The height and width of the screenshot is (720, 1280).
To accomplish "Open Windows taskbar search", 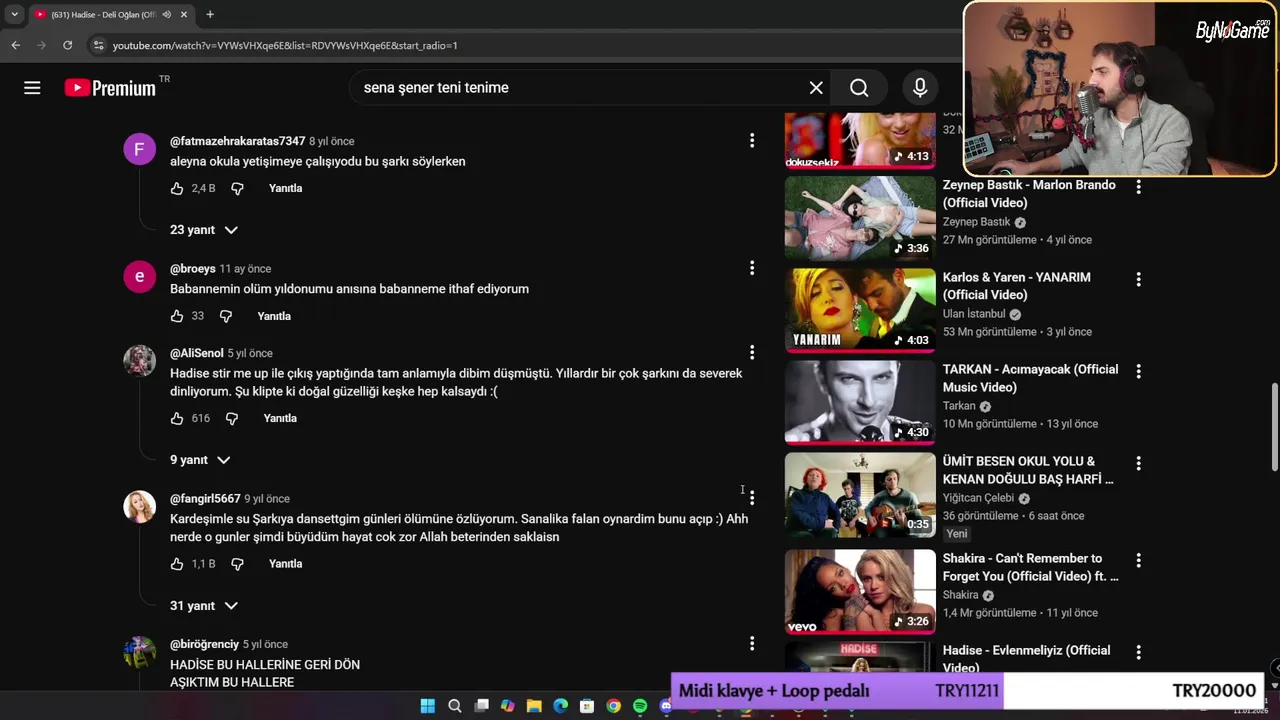I will [x=455, y=706].
